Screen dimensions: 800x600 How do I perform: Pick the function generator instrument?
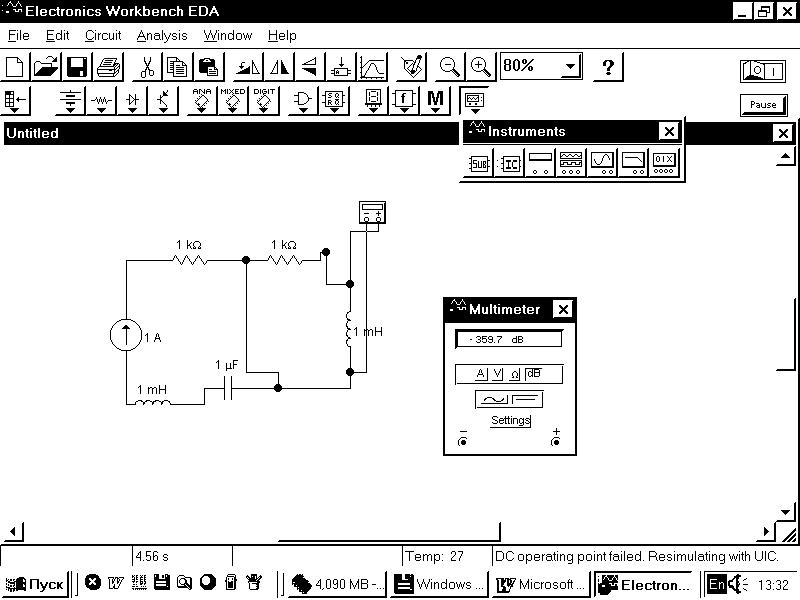[x=571, y=164]
